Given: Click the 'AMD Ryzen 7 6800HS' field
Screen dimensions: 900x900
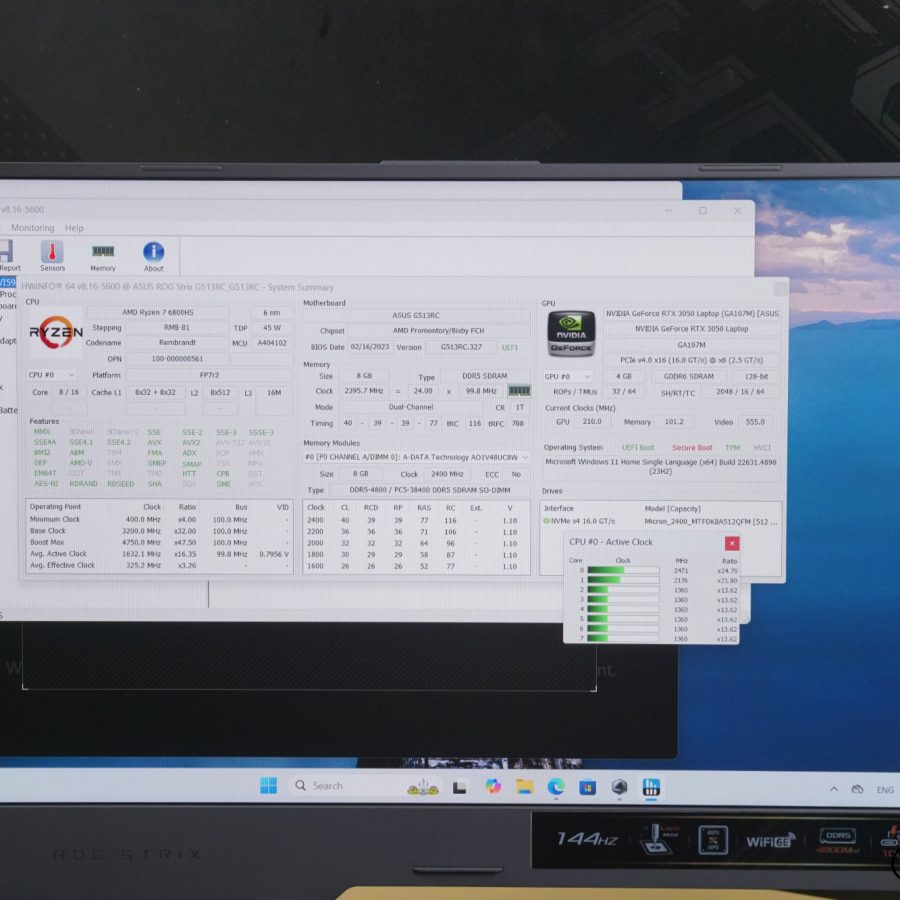Looking at the screenshot, I should point(158,313).
